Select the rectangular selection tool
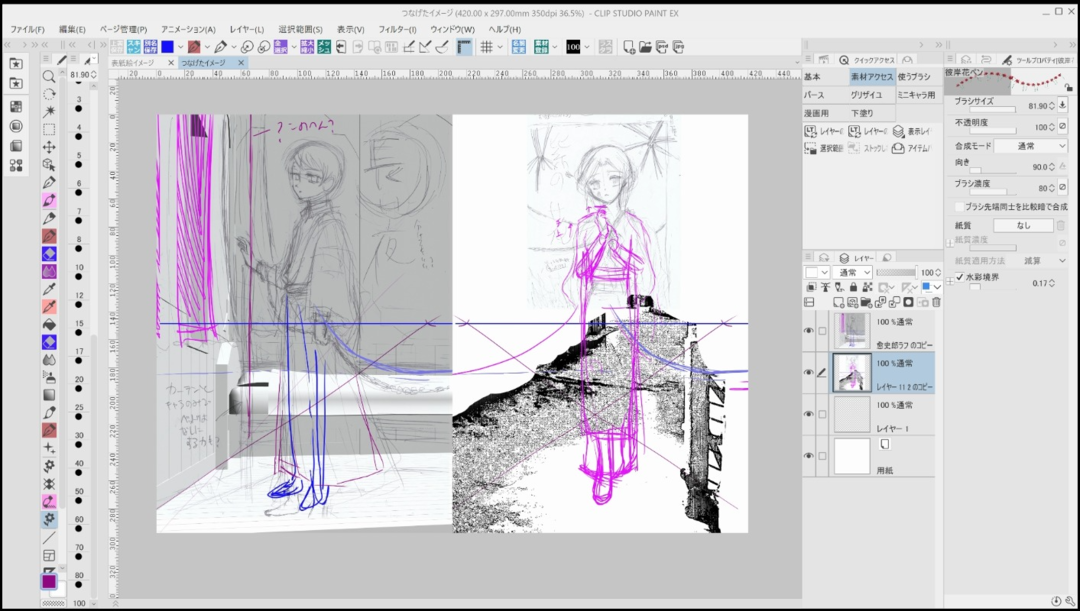The image size is (1080, 611). (x=48, y=129)
